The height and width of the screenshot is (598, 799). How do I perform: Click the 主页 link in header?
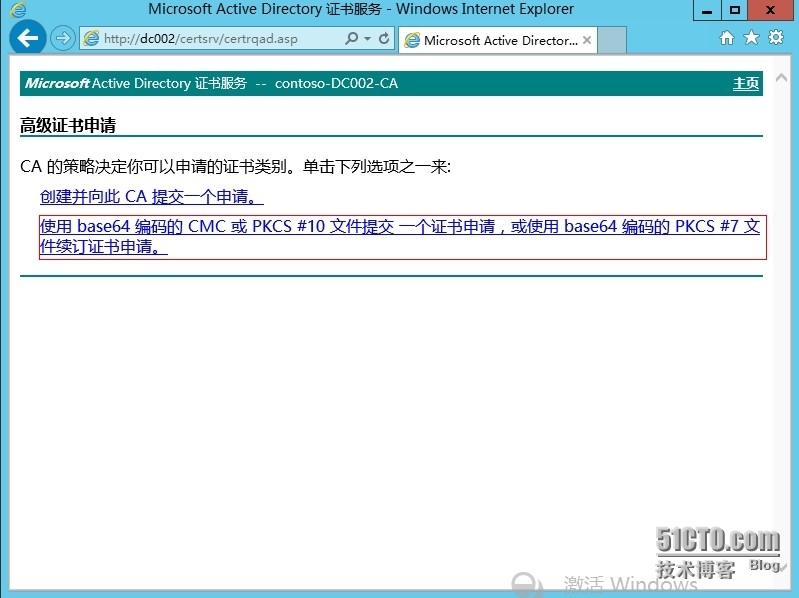click(x=745, y=83)
